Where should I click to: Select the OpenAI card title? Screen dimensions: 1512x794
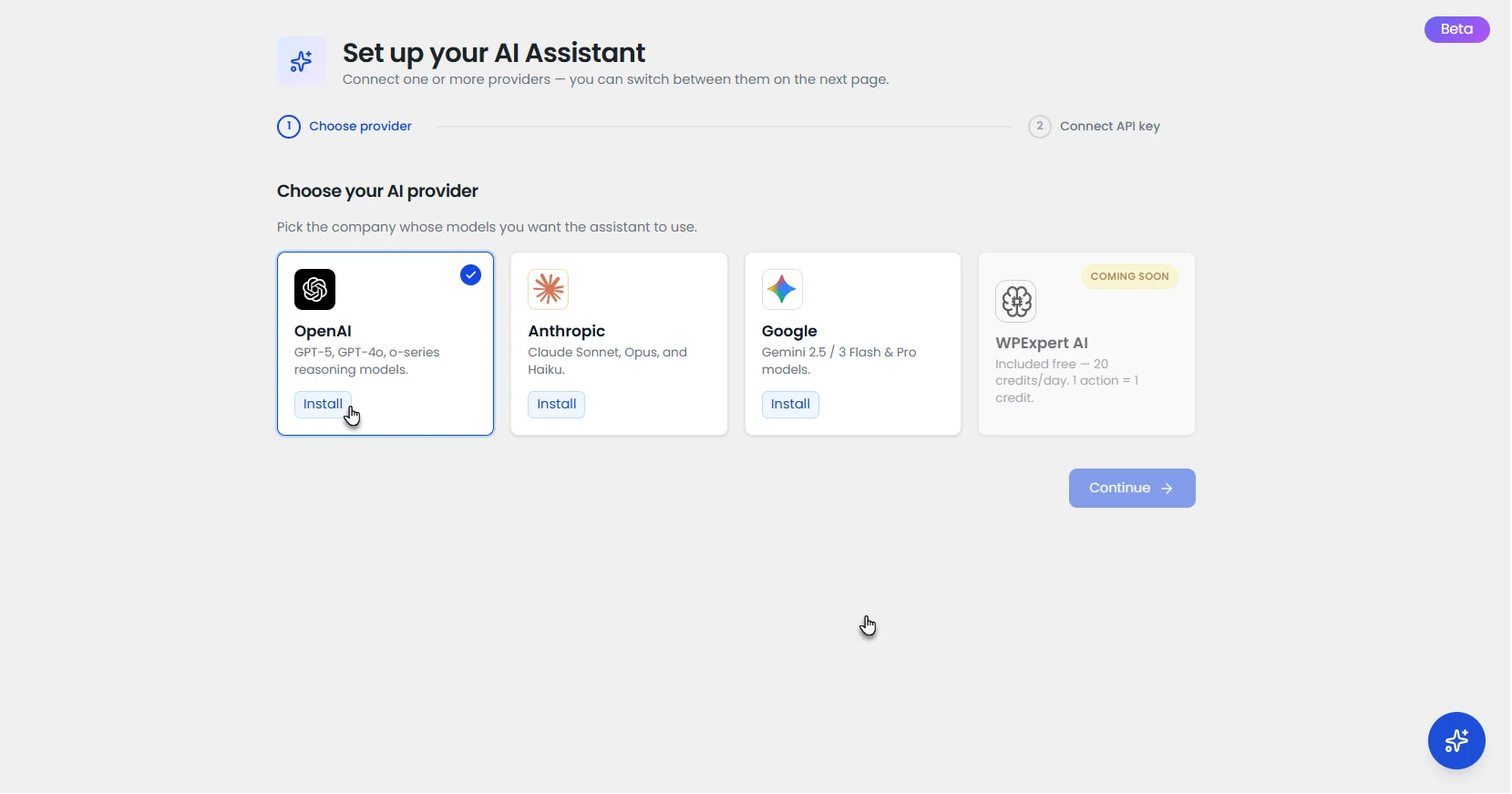pos(323,331)
